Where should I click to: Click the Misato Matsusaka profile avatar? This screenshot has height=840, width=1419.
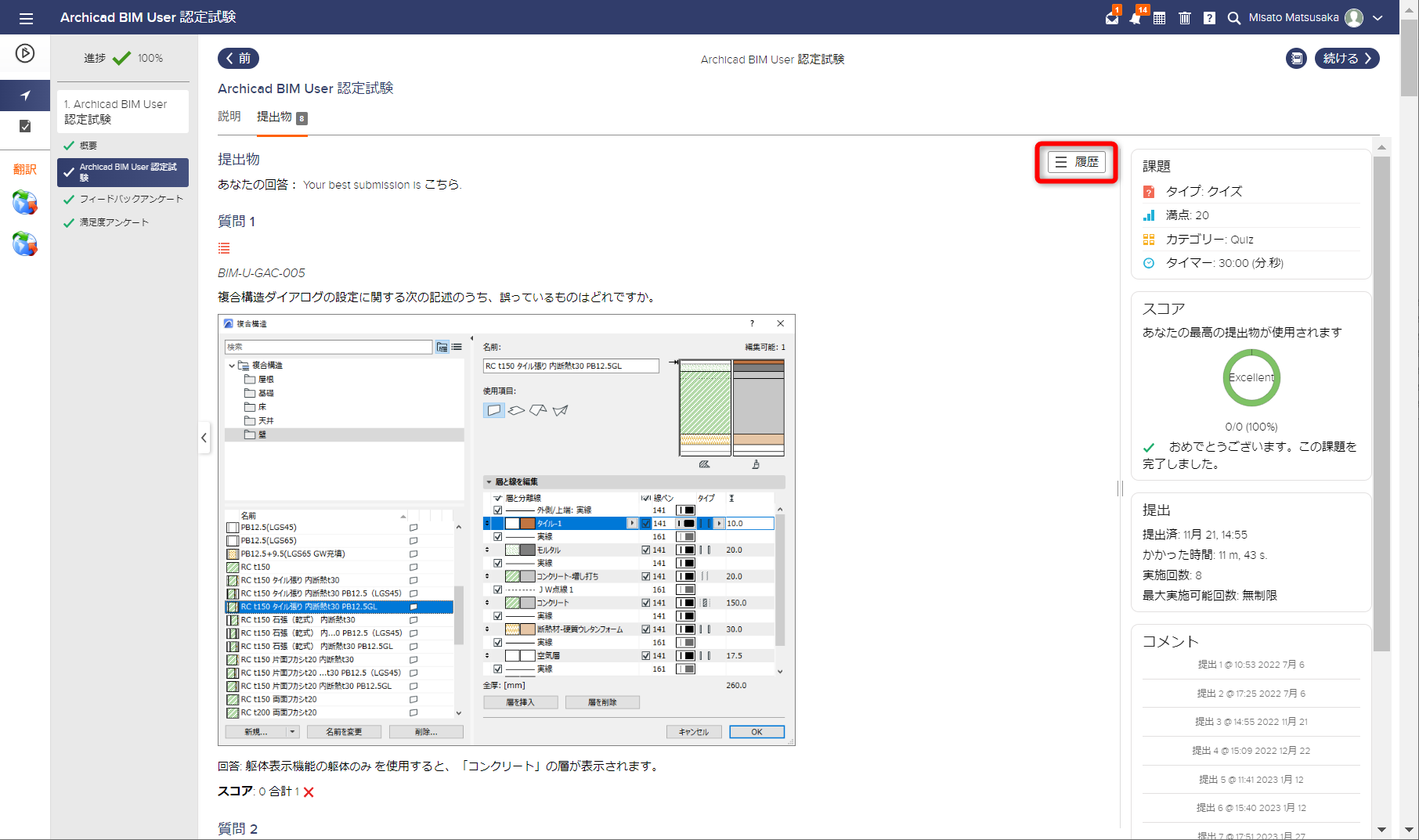[x=1354, y=17]
